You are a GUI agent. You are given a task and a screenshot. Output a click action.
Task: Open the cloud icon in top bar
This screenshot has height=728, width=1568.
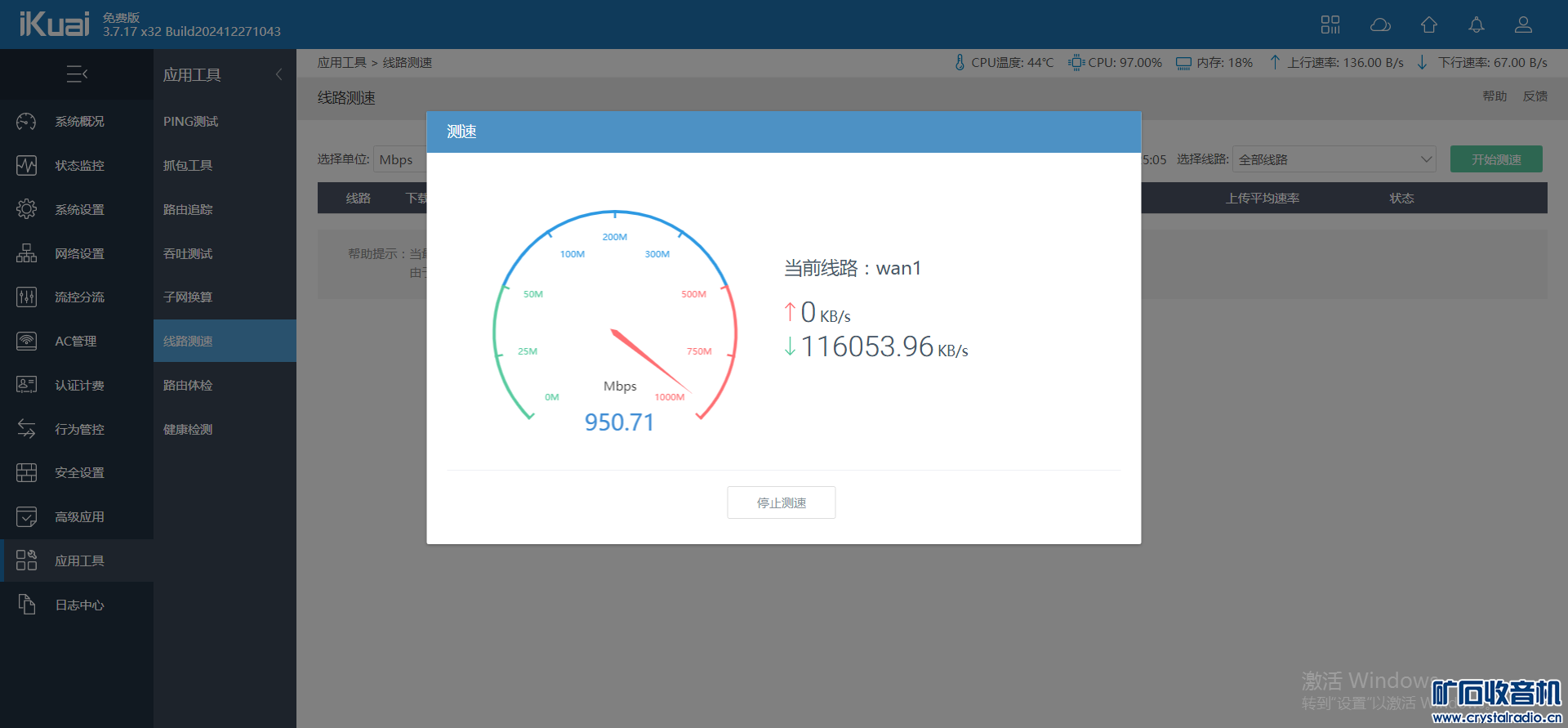click(1380, 25)
